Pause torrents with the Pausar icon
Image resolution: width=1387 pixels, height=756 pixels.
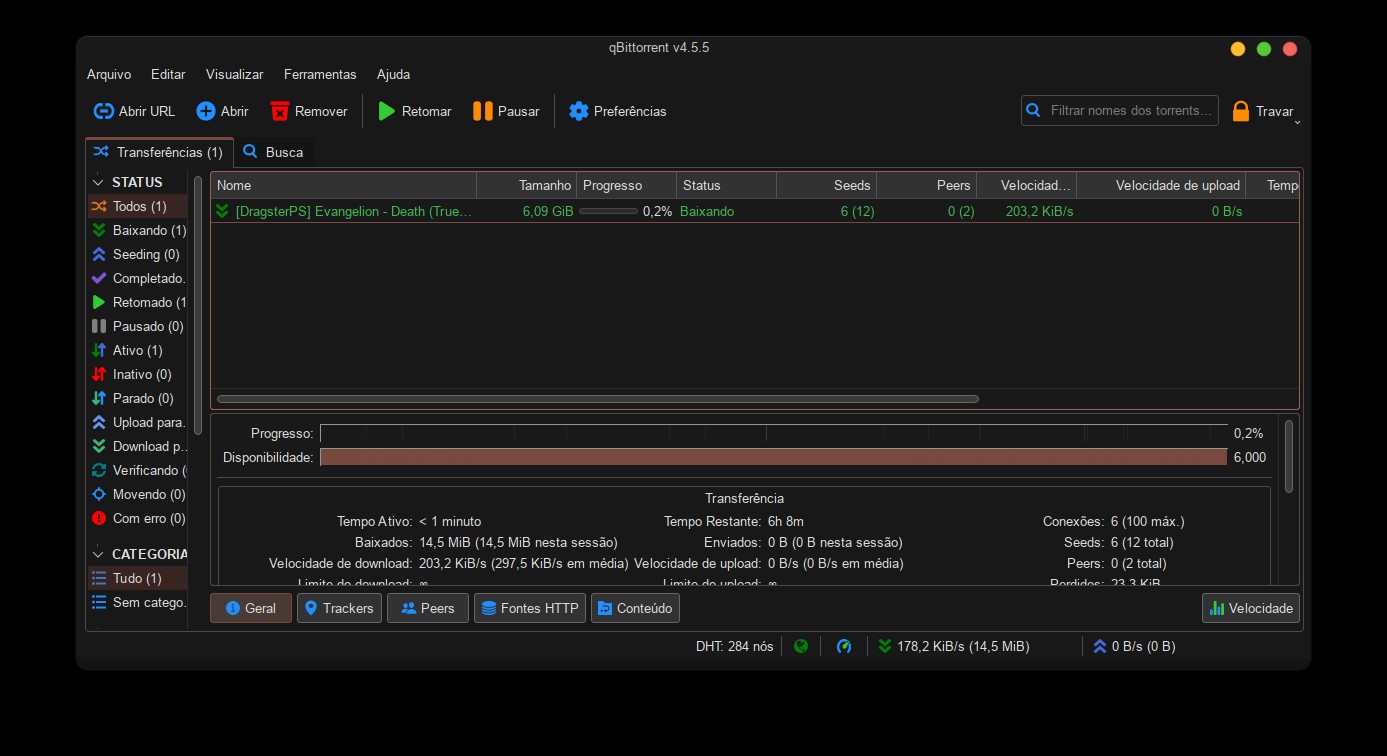tap(483, 111)
